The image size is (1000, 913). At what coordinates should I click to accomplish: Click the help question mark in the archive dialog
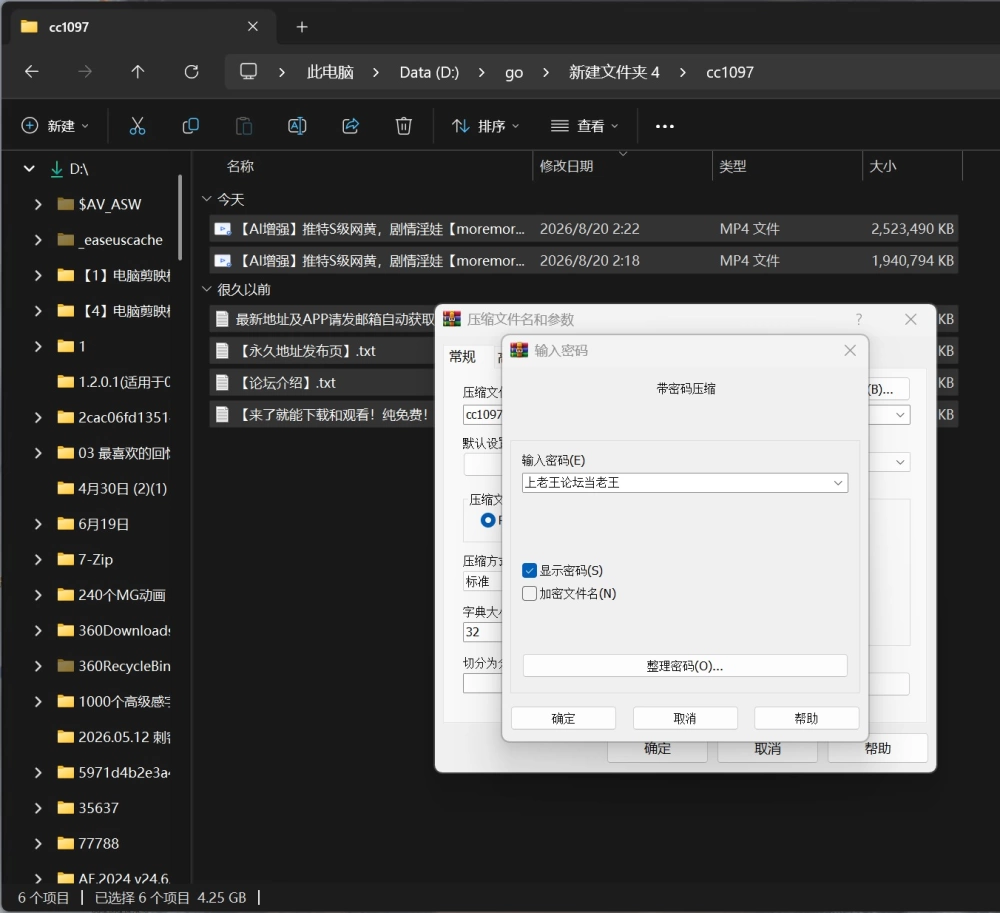coord(859,319)
